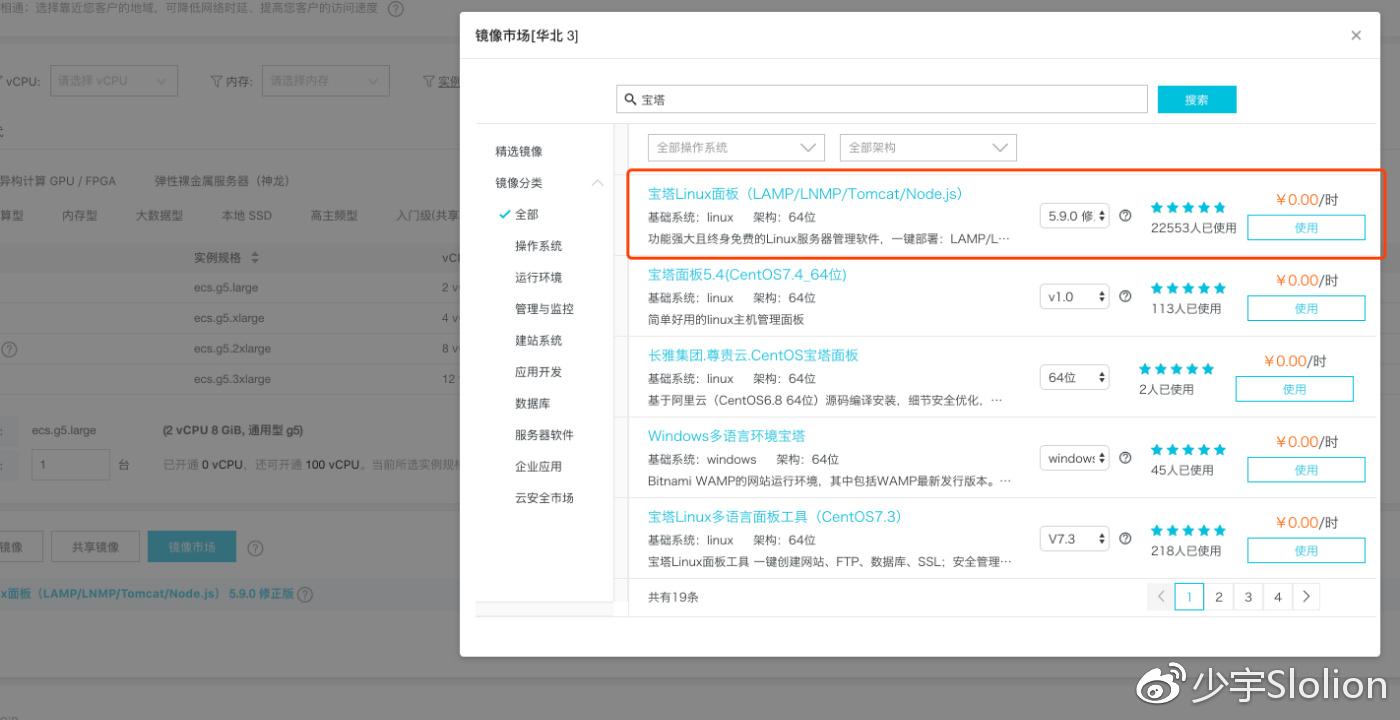Click the star rating of 113人已使用 image
Viewport: 1400px width, 720px height.
pos(1188,289)
